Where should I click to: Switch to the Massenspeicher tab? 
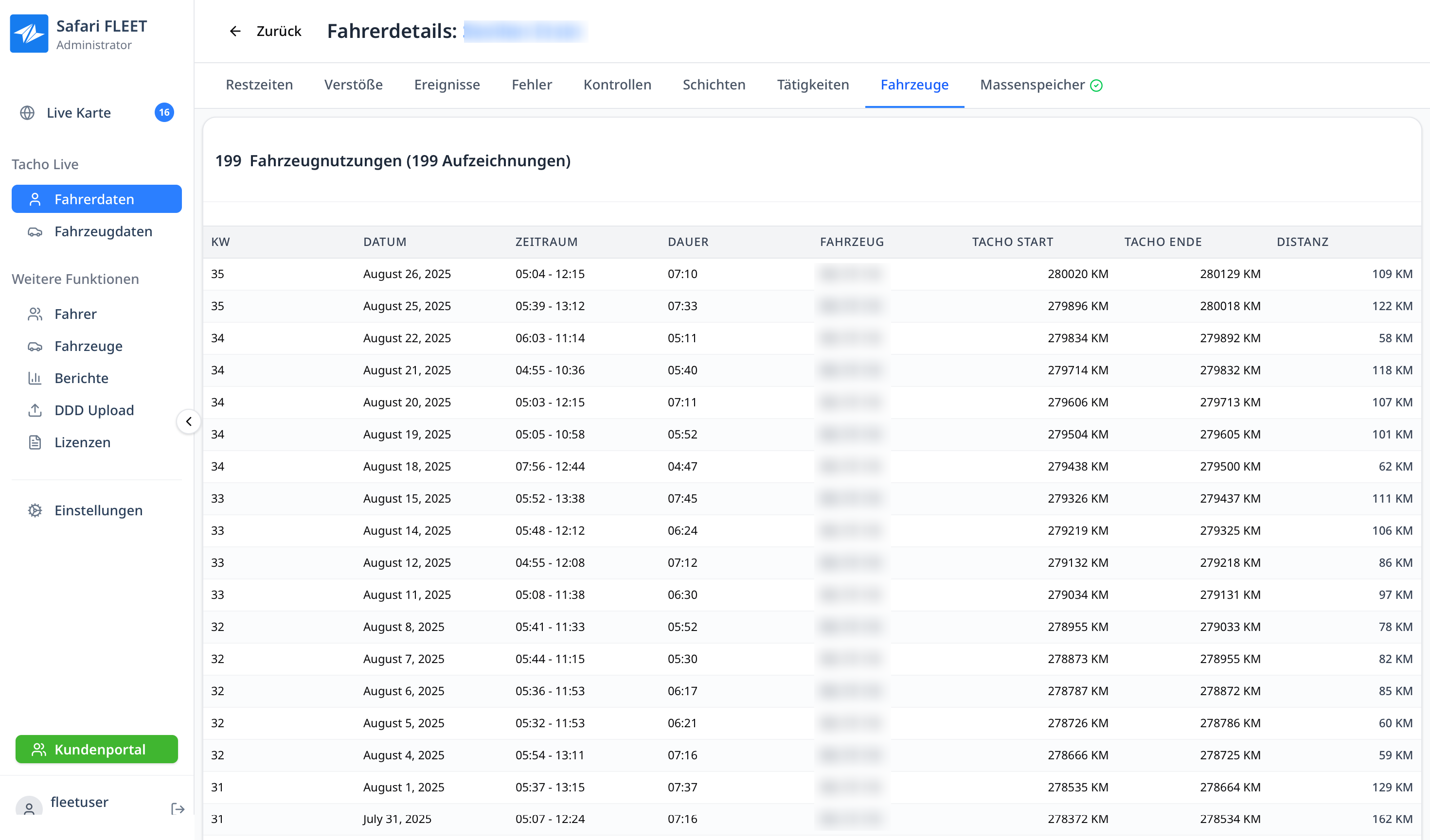[x=1033, y=85]
